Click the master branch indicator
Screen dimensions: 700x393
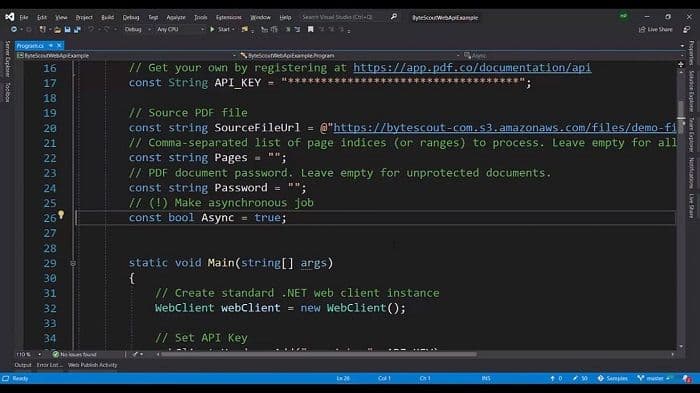(654, 379)
